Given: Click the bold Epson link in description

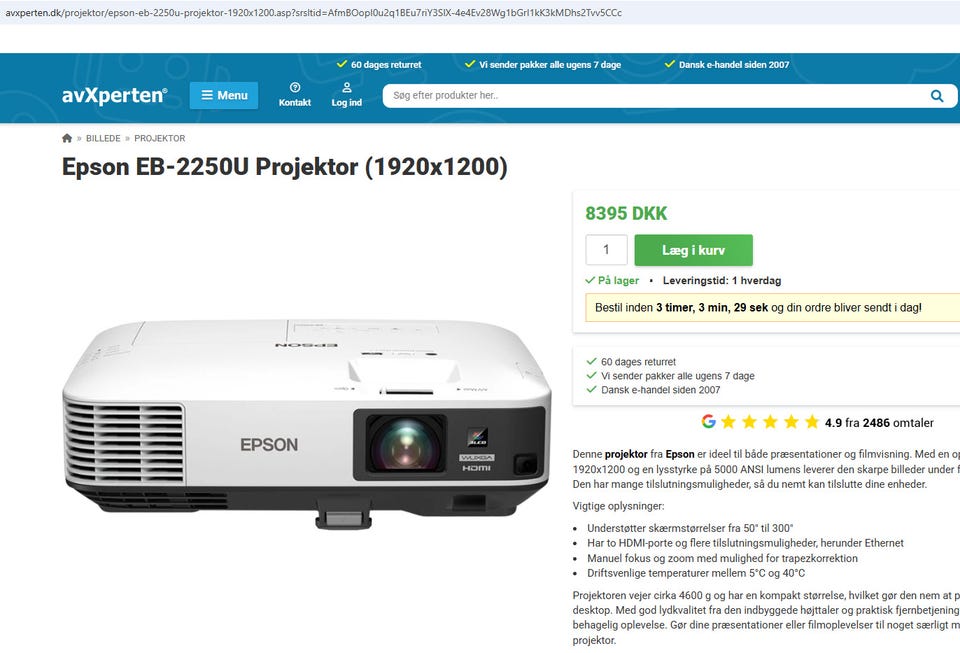Looking at the screenshot, I should pyautogui.click(x=680, y=454).
